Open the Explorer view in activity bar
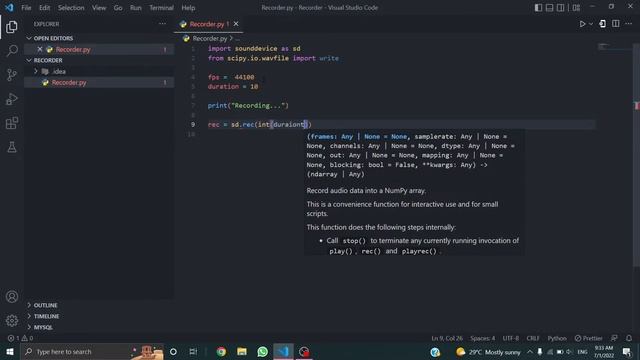Viewport: 640px width, 360px height. click(x=11, y=27)
